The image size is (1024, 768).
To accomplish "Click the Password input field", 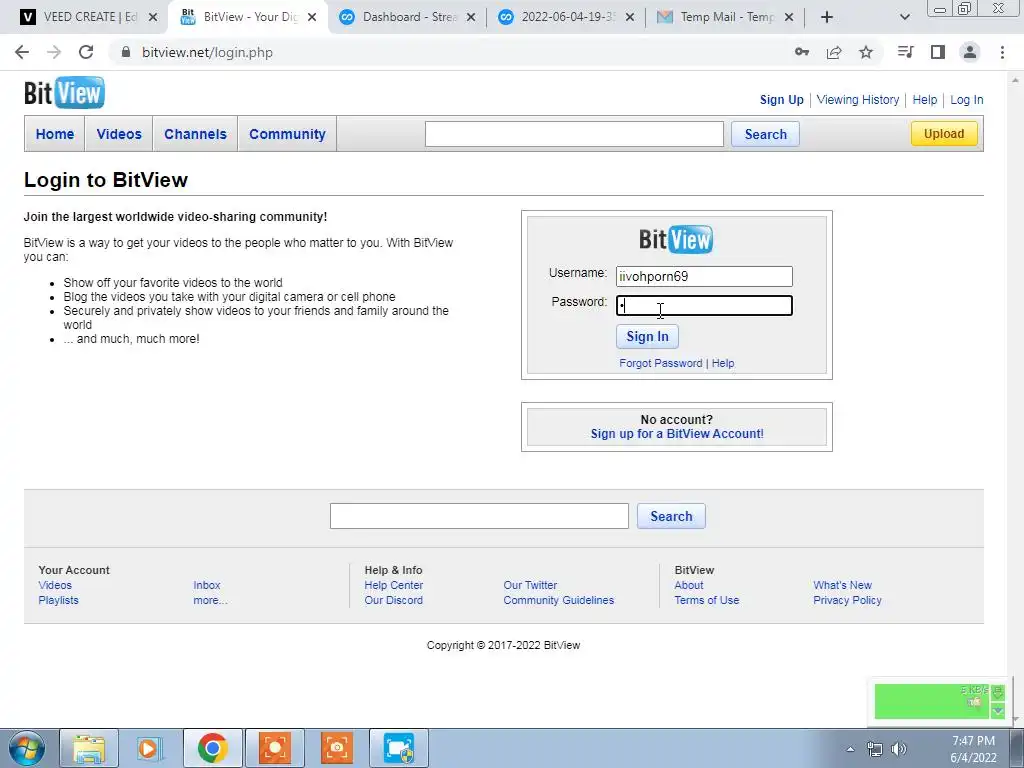I will point(704,306).
